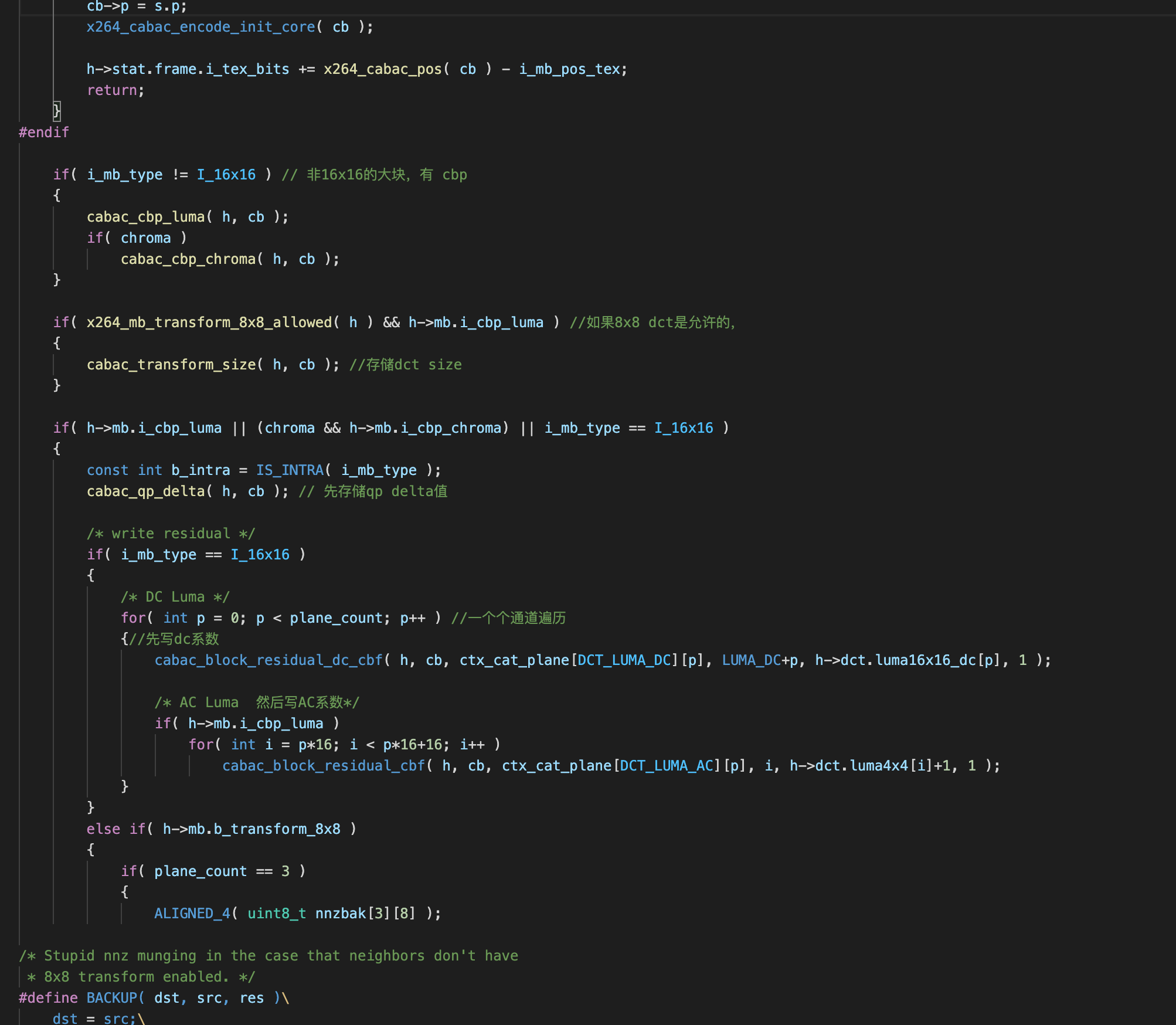Viewport: 1176px width, 1025px height.
Task: Click 'p*16+16' loop bound
Action: pyautogui.click(x=412, y=745)
